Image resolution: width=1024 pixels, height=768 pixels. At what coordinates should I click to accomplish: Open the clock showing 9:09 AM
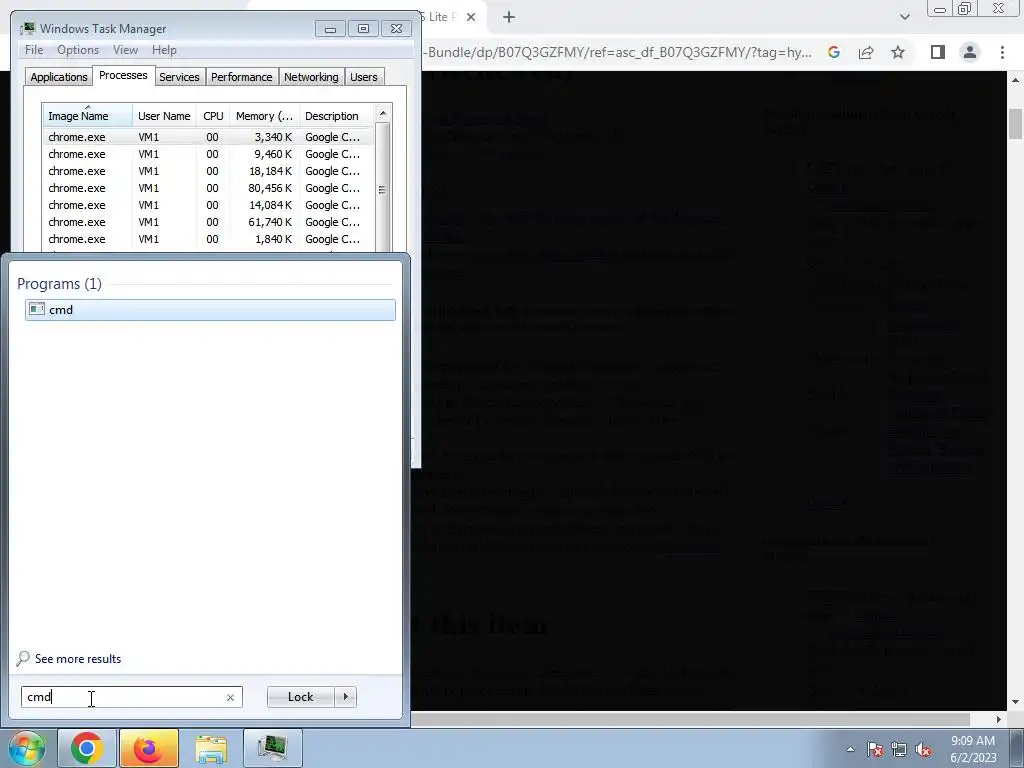(x=973, y=749)
